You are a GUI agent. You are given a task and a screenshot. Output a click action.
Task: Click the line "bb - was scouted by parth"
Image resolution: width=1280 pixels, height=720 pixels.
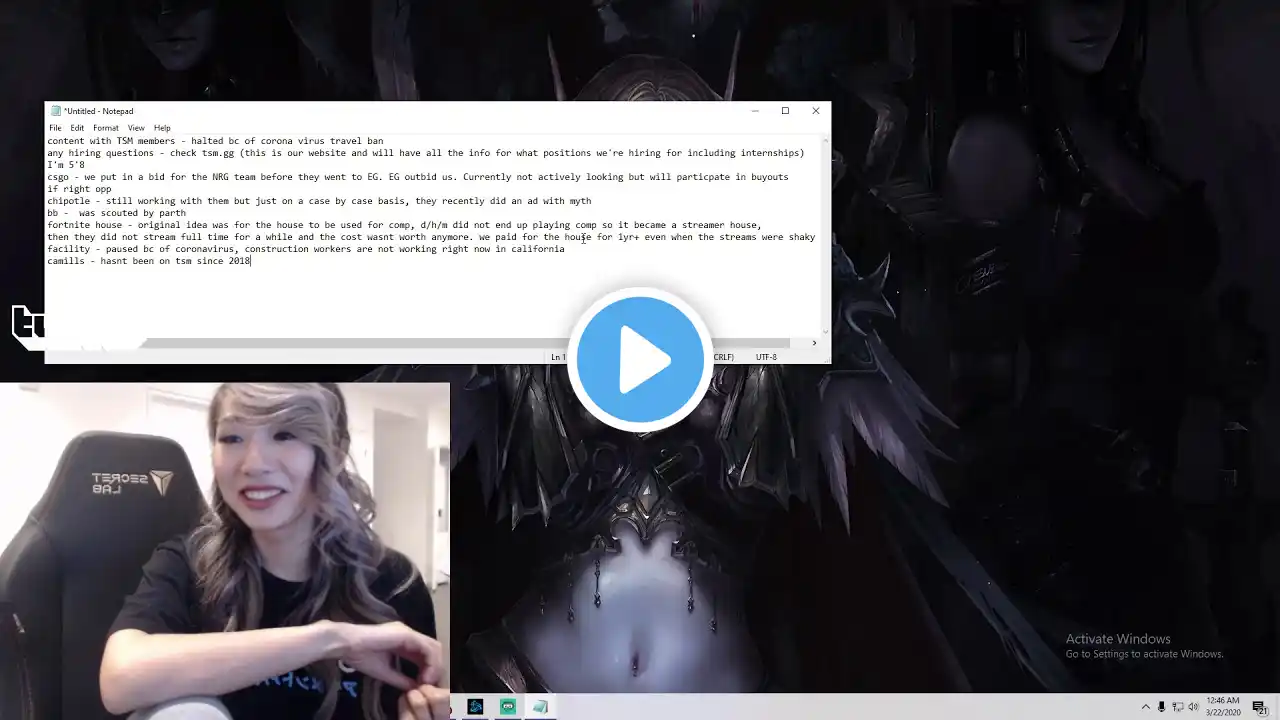click(116, 213)
